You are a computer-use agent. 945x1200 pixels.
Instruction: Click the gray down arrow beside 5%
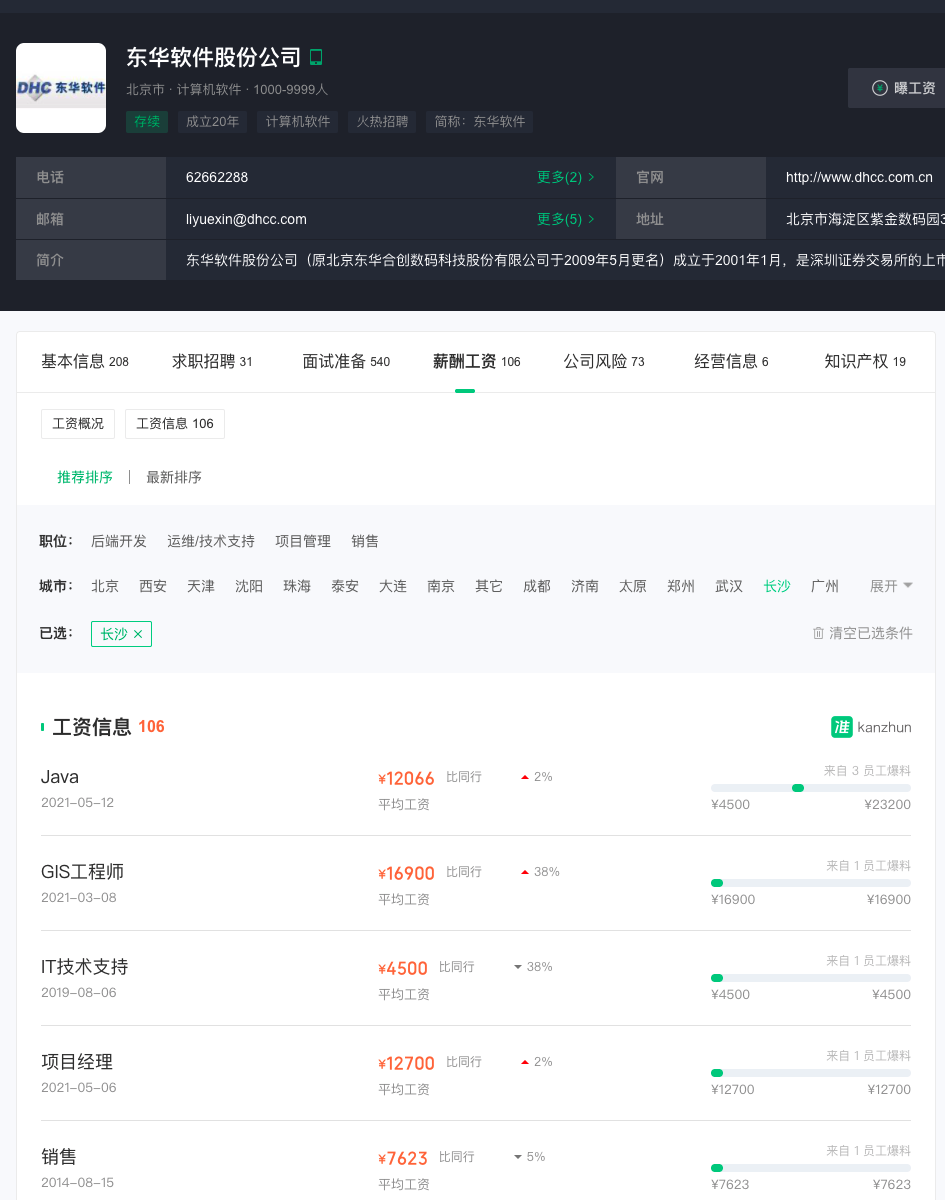(518, 1157)
